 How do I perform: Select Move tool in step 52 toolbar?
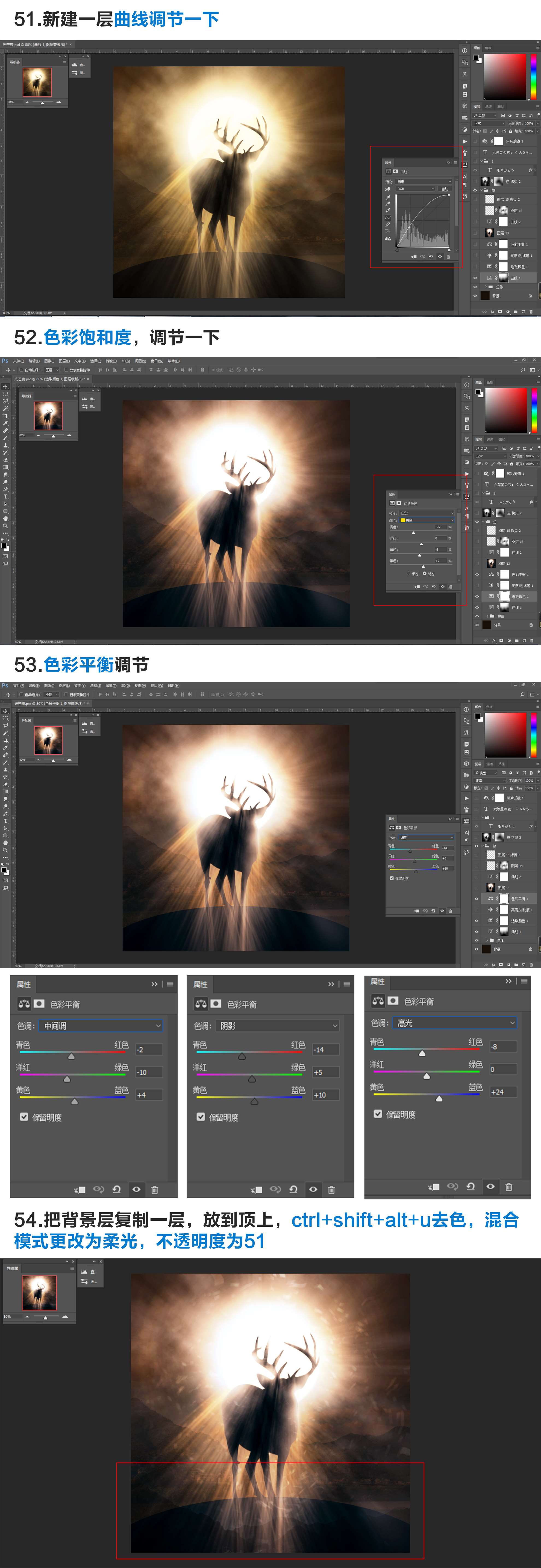(5, 387)
